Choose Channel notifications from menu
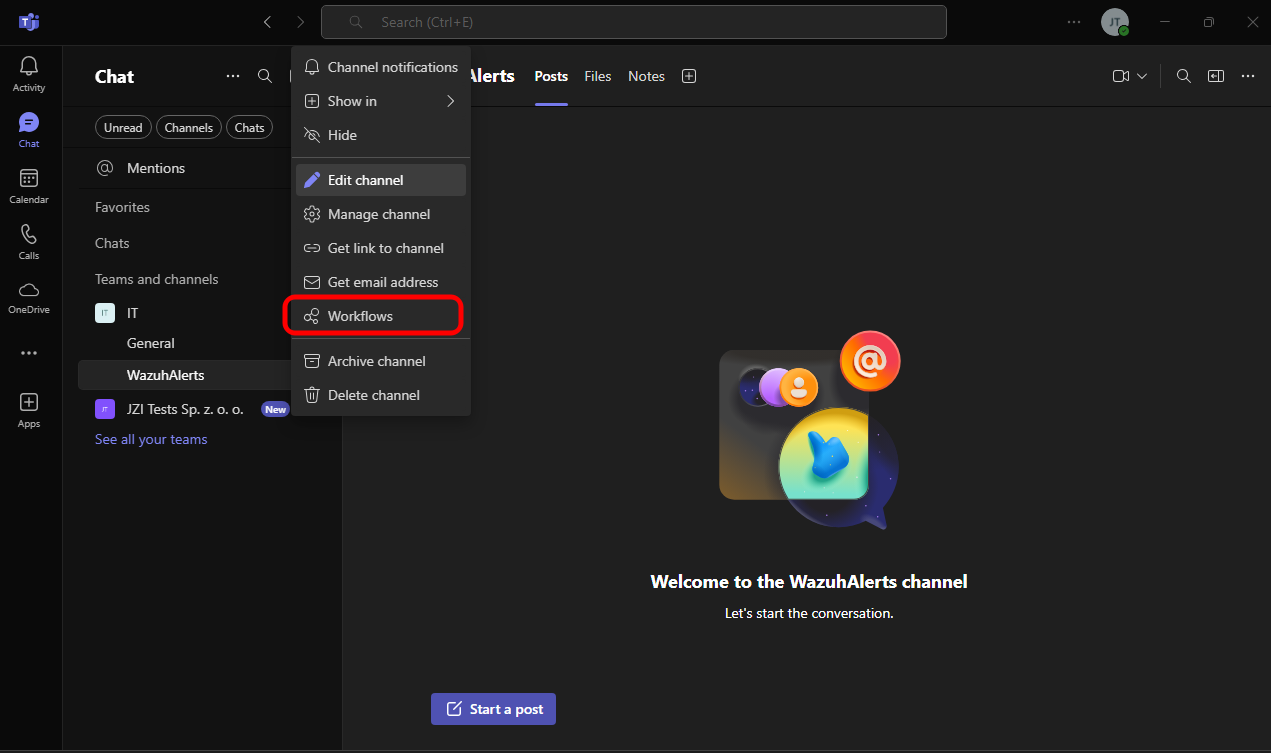This screenshot has height=753, width=1271. pyautogui.click(x=381, y=67)
